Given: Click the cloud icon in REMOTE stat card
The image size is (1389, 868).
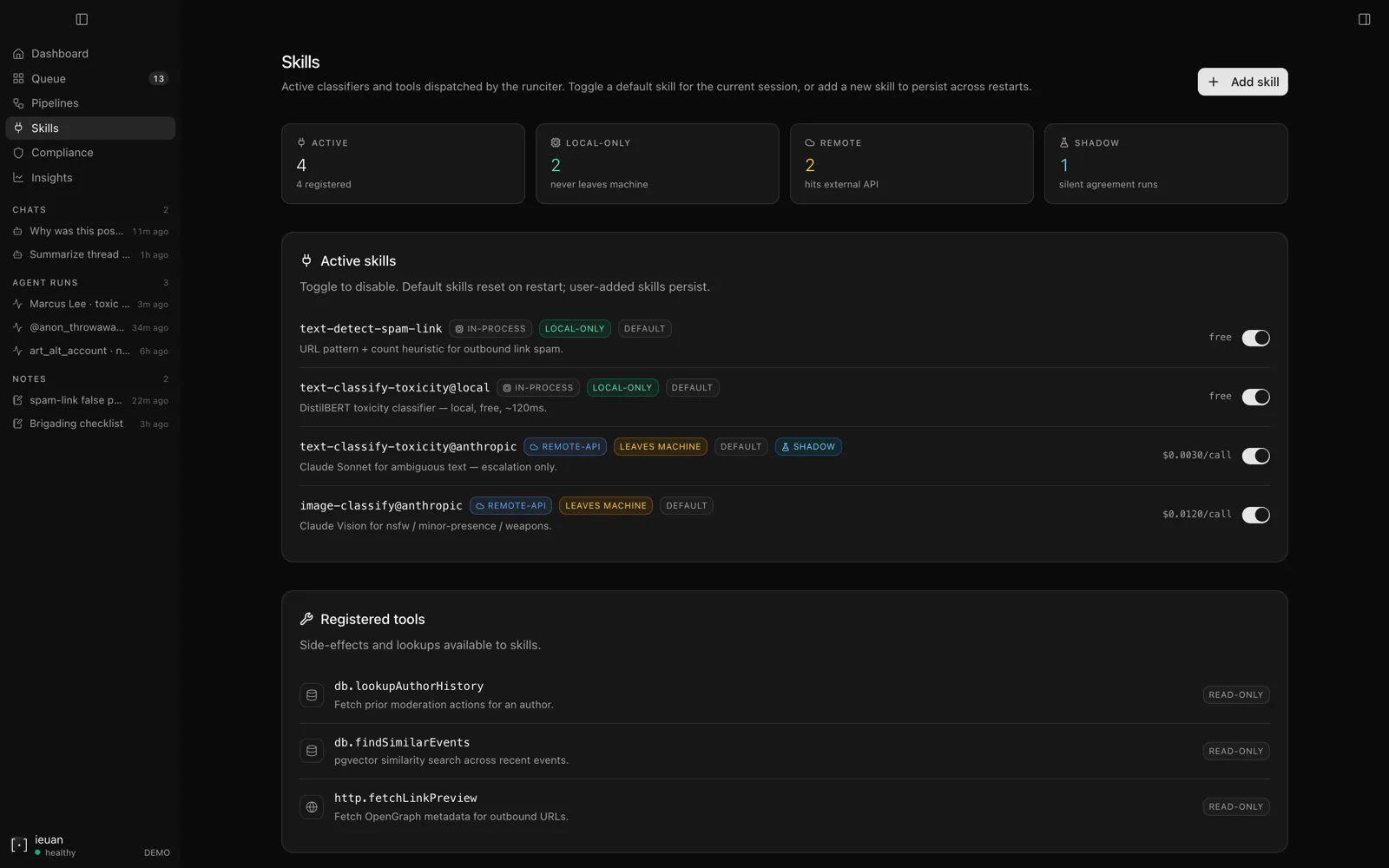Looking at the screenshot, I should (x=810, y=142).
